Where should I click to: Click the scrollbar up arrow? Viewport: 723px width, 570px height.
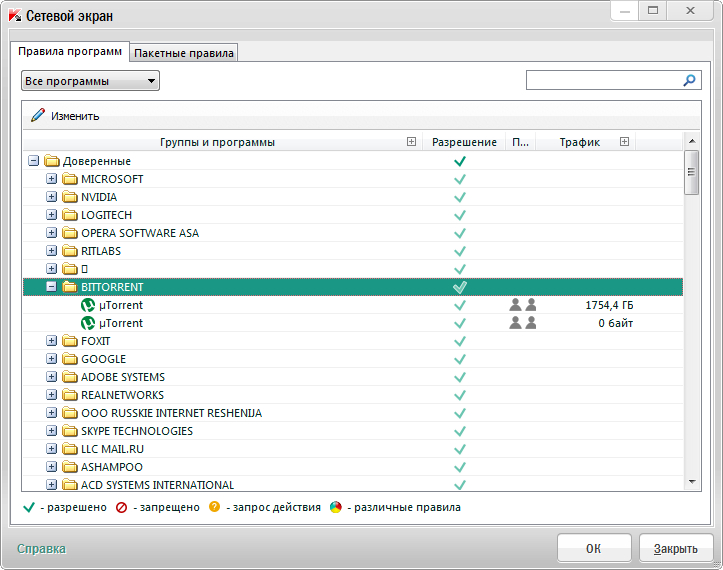point(692,141)
